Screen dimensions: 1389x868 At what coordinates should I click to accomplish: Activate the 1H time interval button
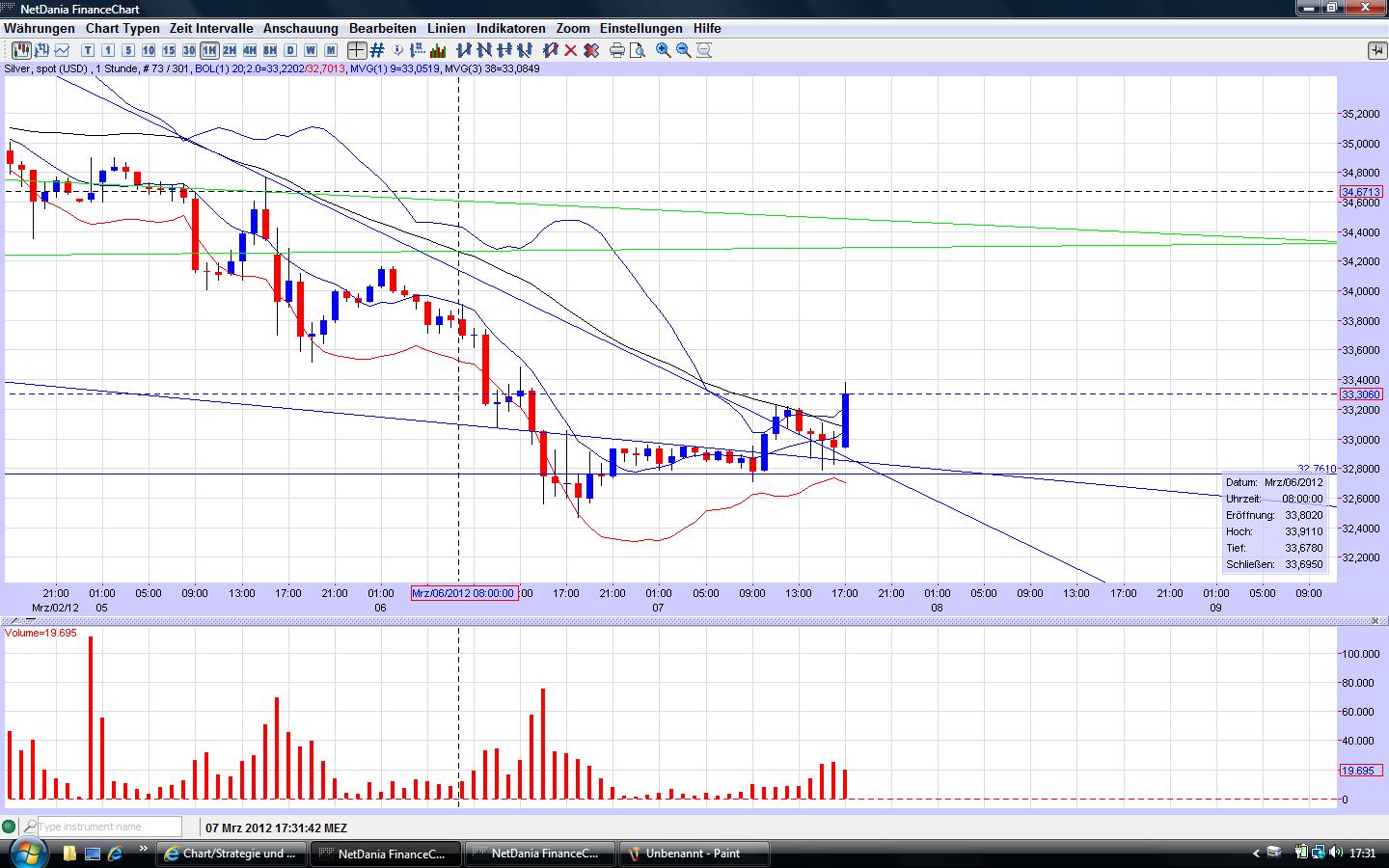tap(209, 50)
